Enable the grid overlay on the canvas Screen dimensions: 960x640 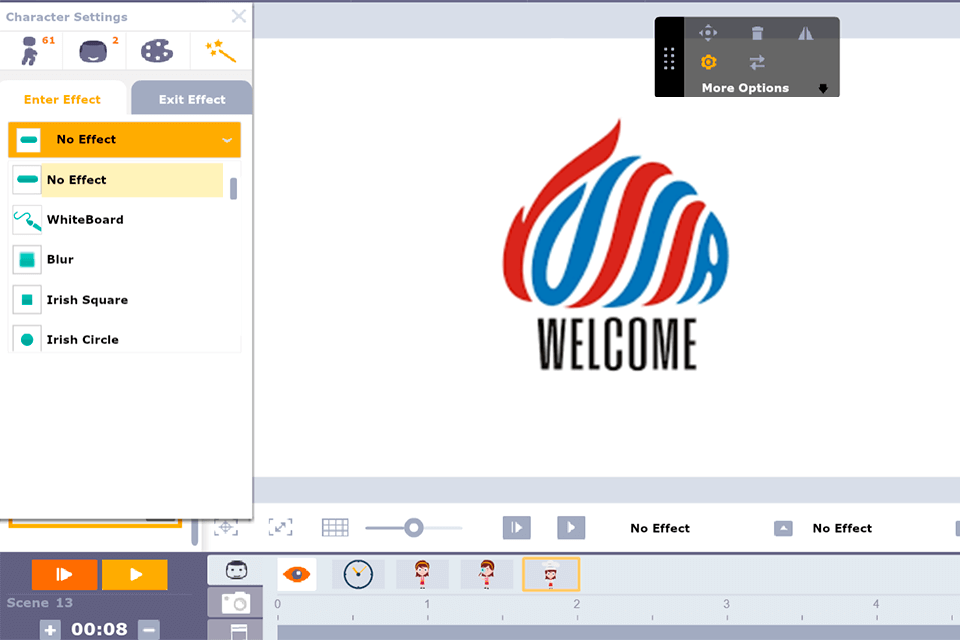(x=335, y=527)
